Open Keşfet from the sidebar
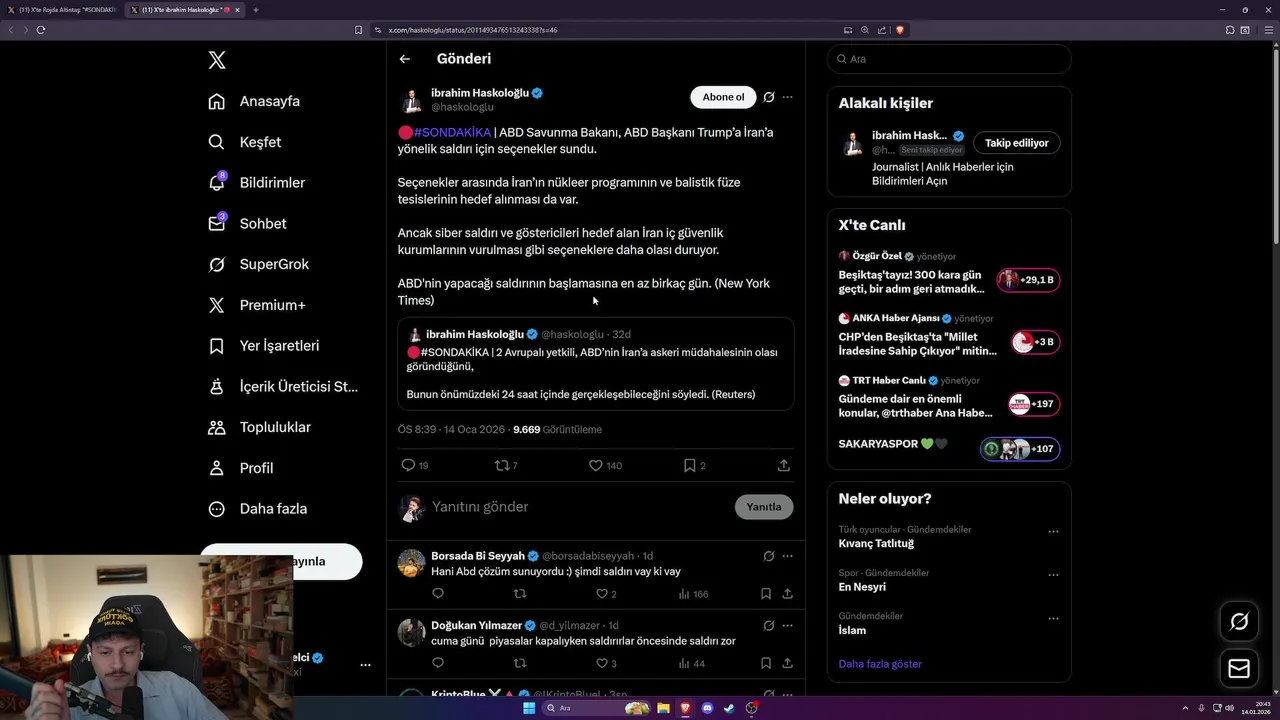 tap(245, 142)
